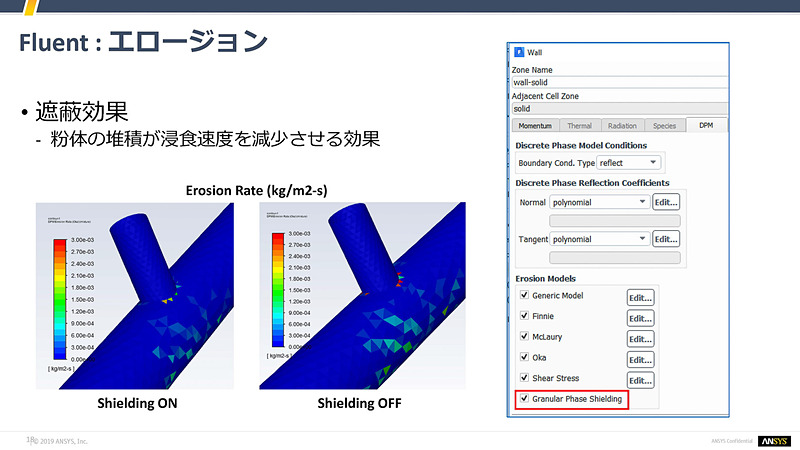800x450 pixels.
Task: Click the 'Shielding ON' caption
Action: tap(137, 403)
